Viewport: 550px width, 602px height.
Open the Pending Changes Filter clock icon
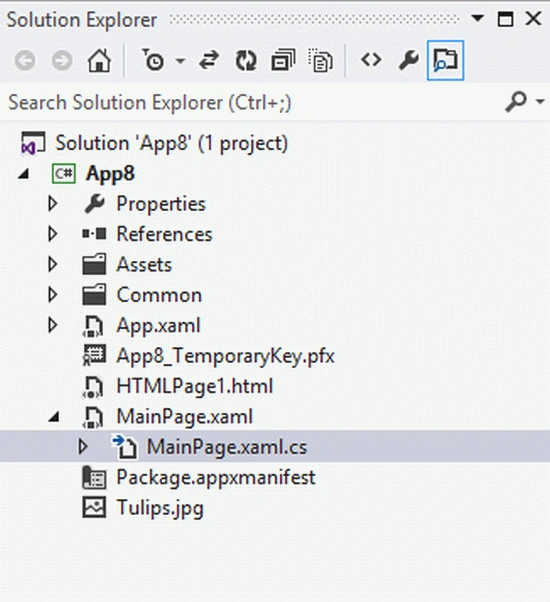pos(153,60)
